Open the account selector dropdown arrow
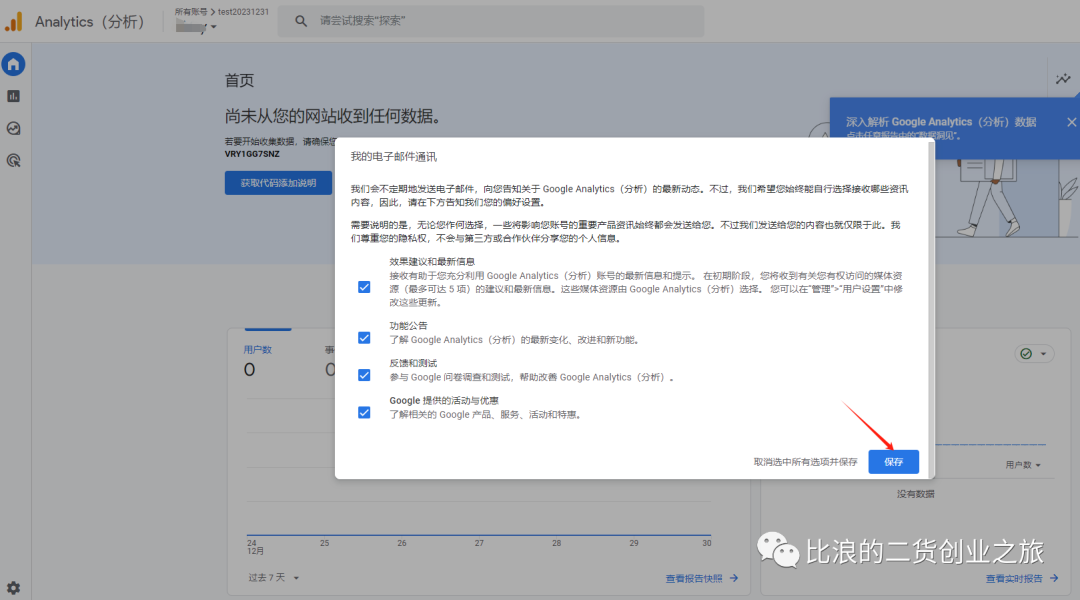This screenshot has height=600, width=1080. pos(214,27)
